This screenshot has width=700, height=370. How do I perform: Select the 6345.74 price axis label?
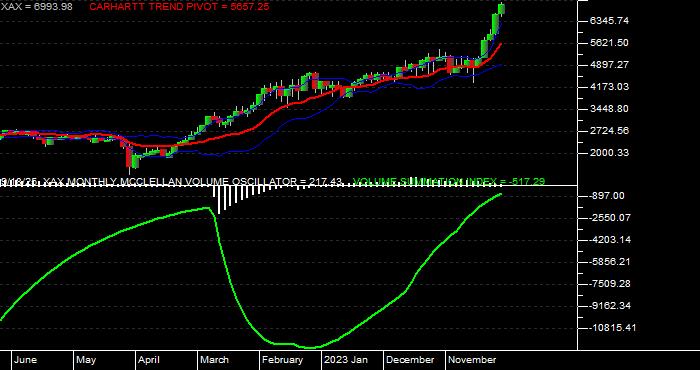(x=609, y=21)
